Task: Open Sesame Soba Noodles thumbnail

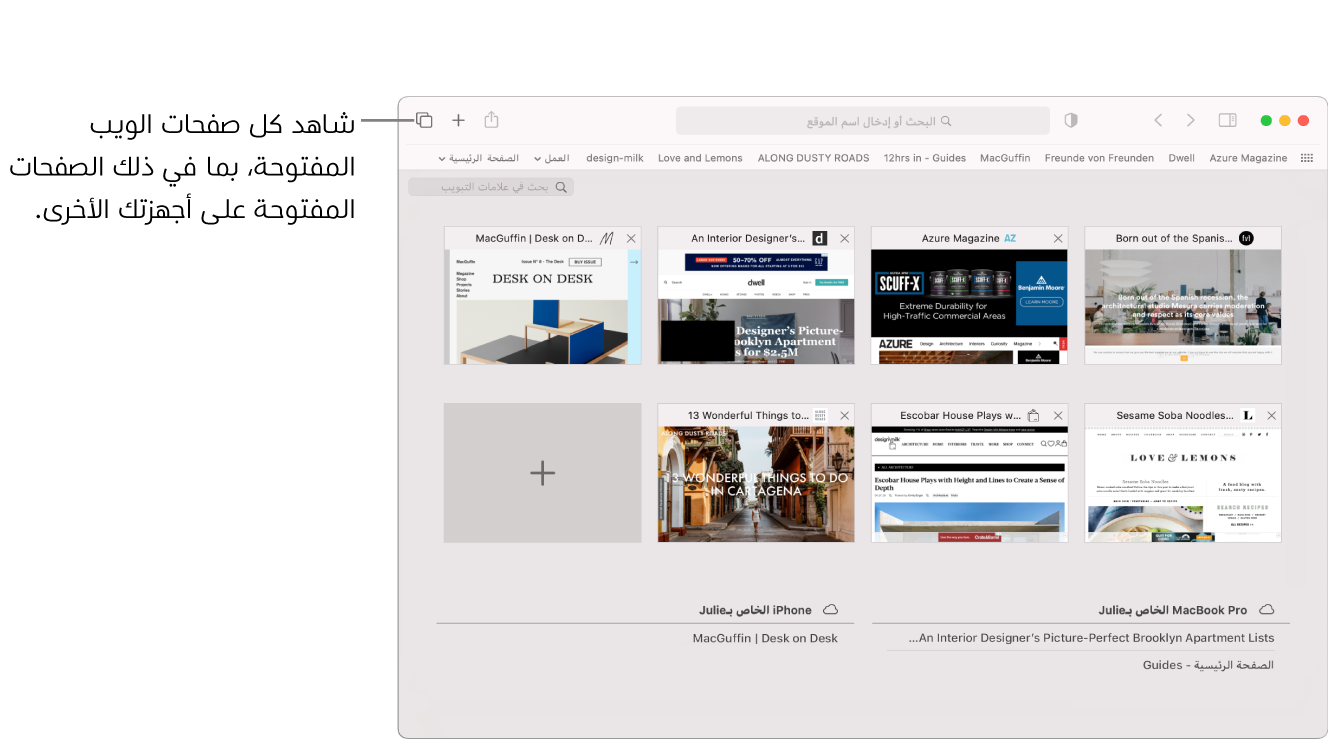Action: [1183, 485]
